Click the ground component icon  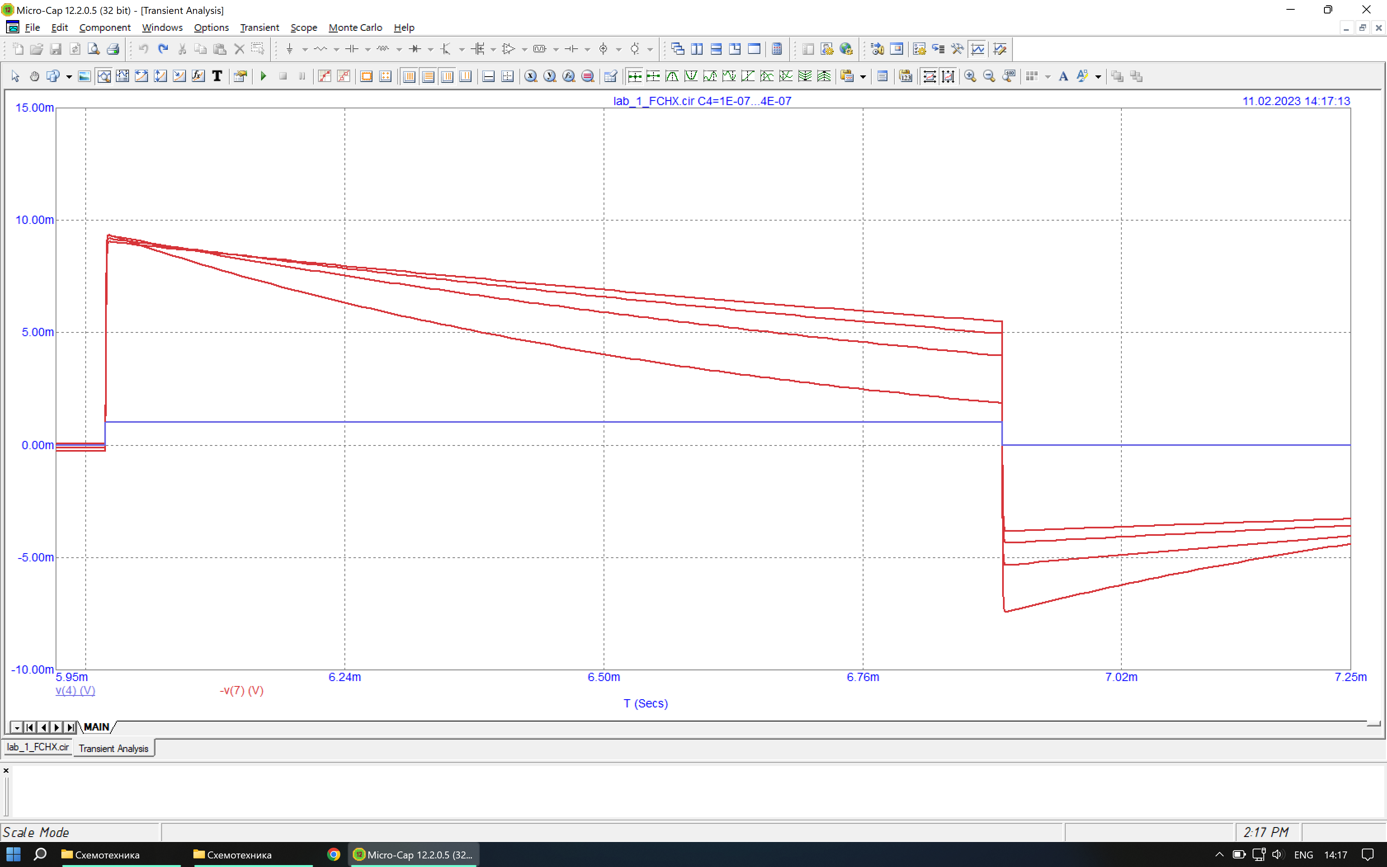[290, 49]
